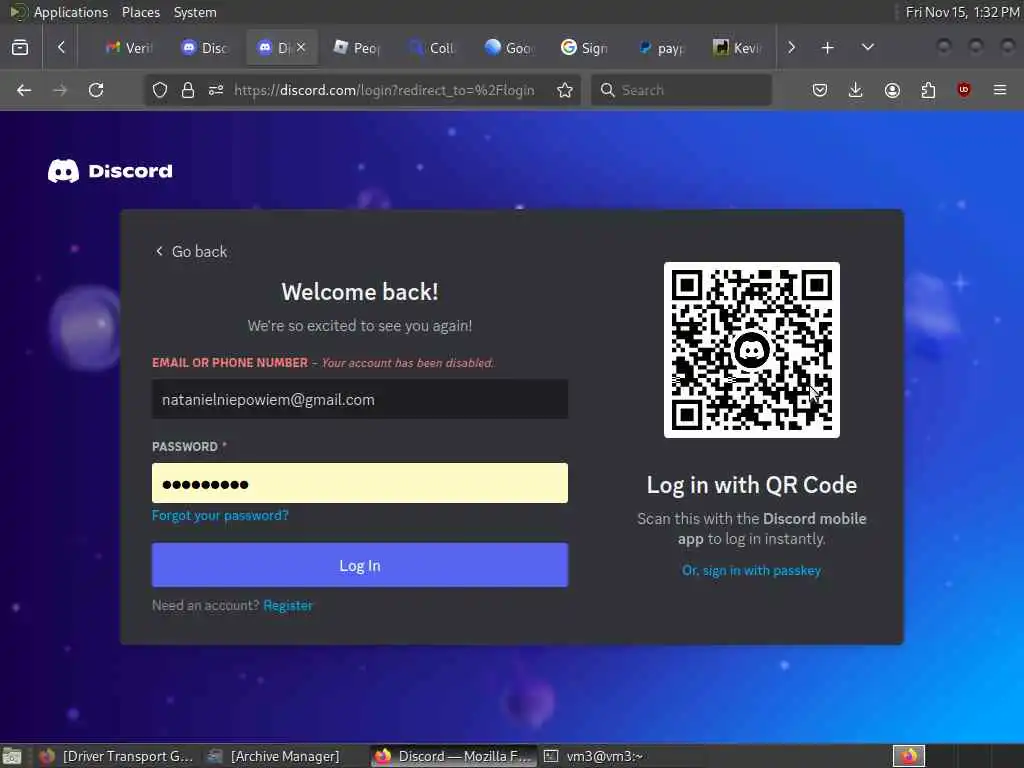Open the list all tabs dropdown
This screenshot has width=1024, height=768.
coord(867,48)
